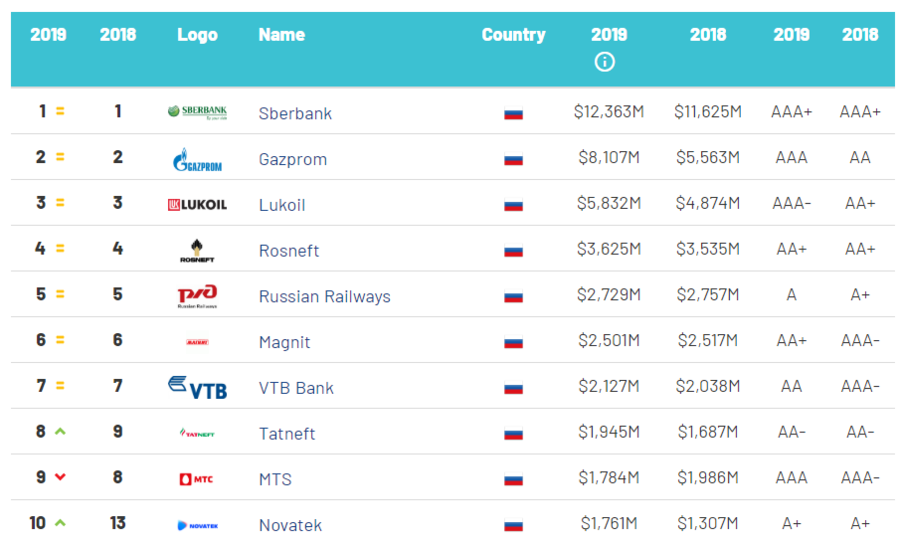This screenshot has height=545, width=900.
Task: Click the Rosneft logo
Action: tap(197, 250)
